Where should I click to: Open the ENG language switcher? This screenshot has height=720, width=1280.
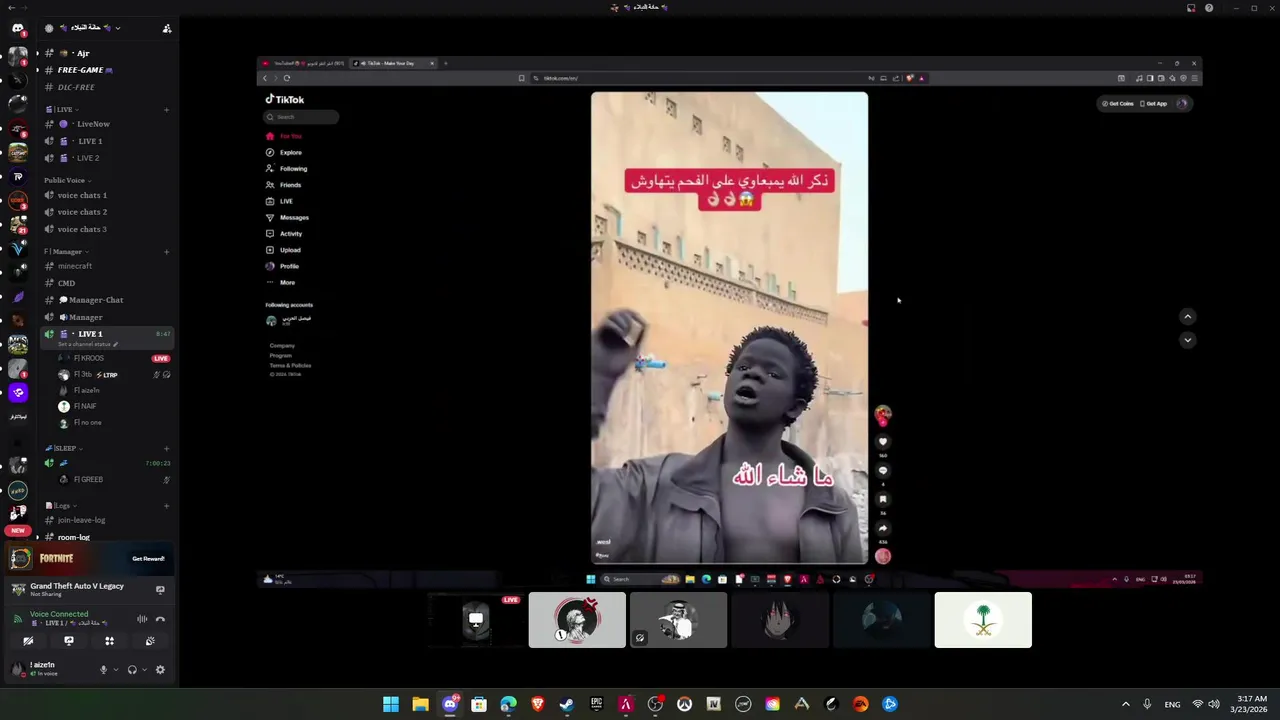tap(1172, 704)
